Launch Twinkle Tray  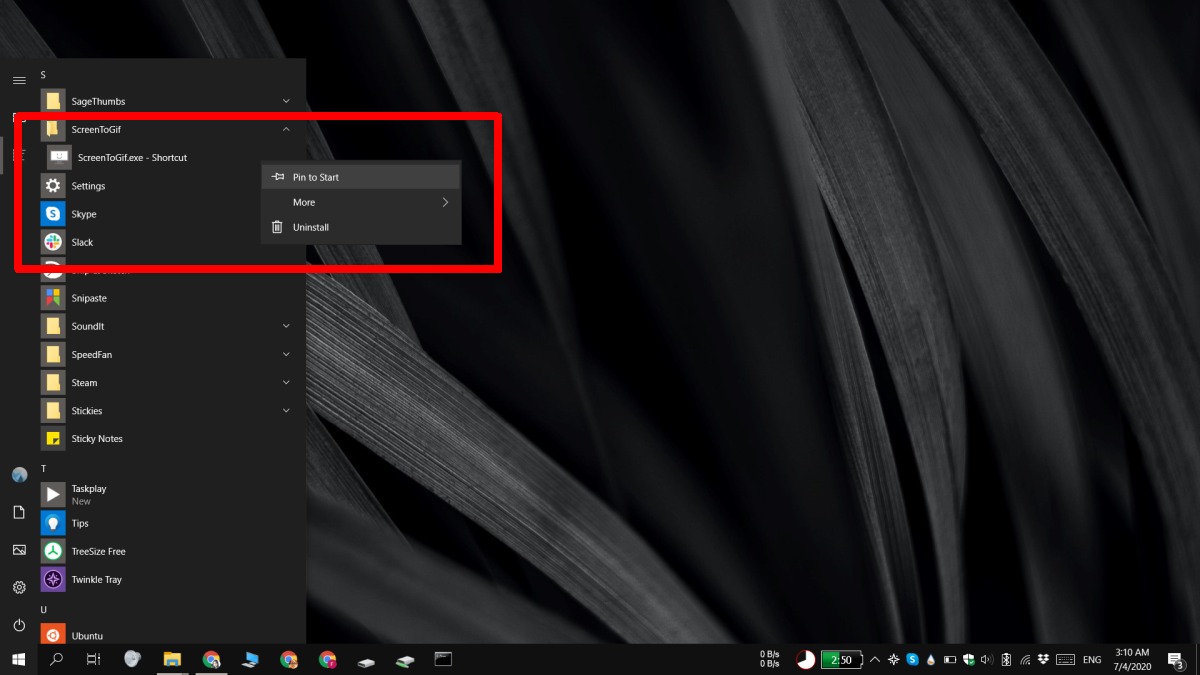click(x=170, y=579)
